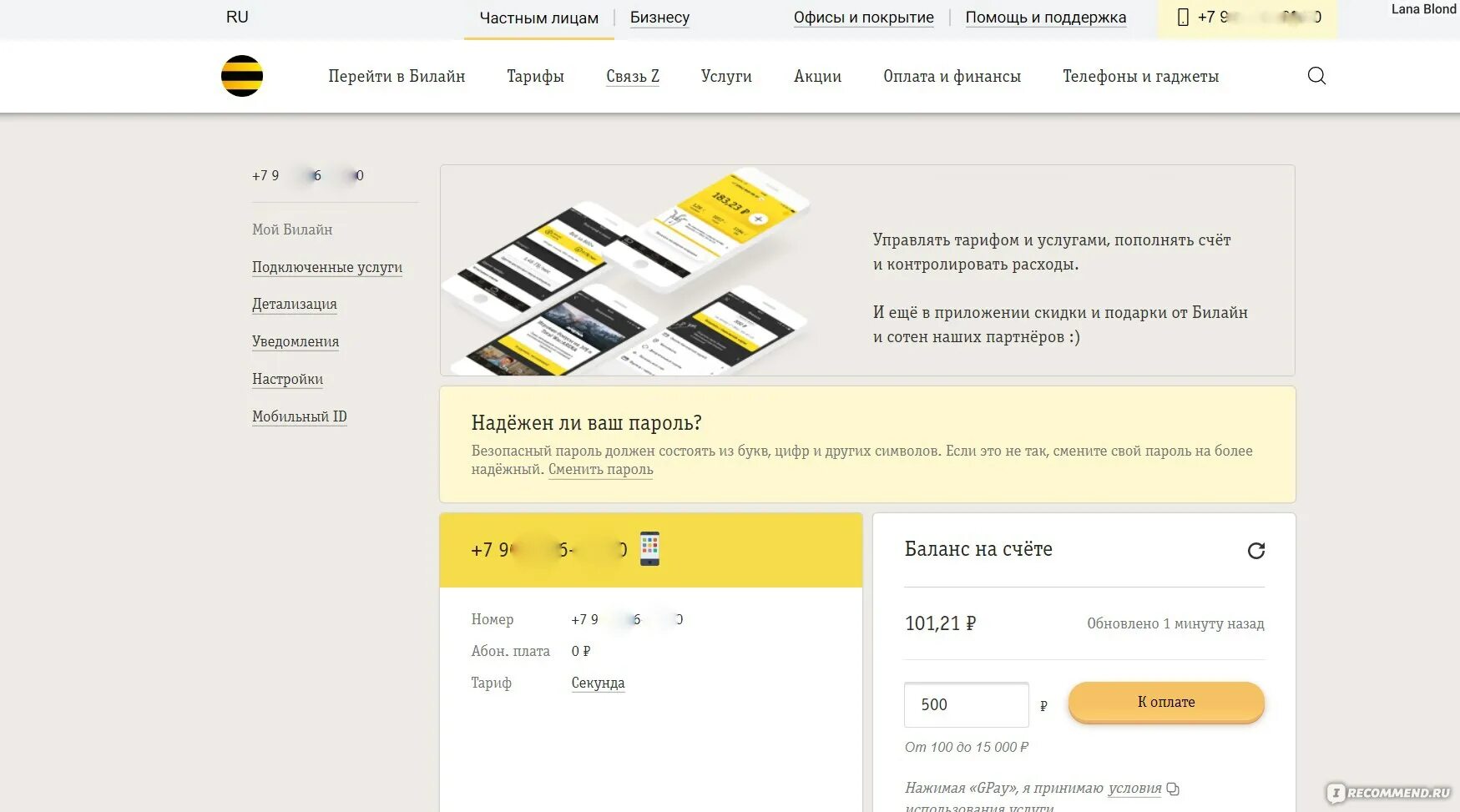1460x812 pixels.
Task: Open Помощь и поддержка
Action: pyautogui.click(x=1046, y=18)
